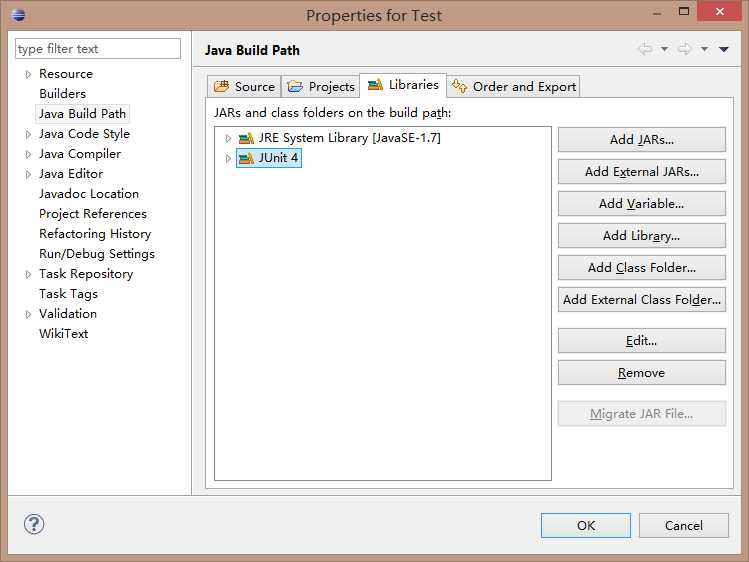Viewport: 749px width, 562px height.
Task: Focus the type filter text field
Action: click(x=98, y=49)
